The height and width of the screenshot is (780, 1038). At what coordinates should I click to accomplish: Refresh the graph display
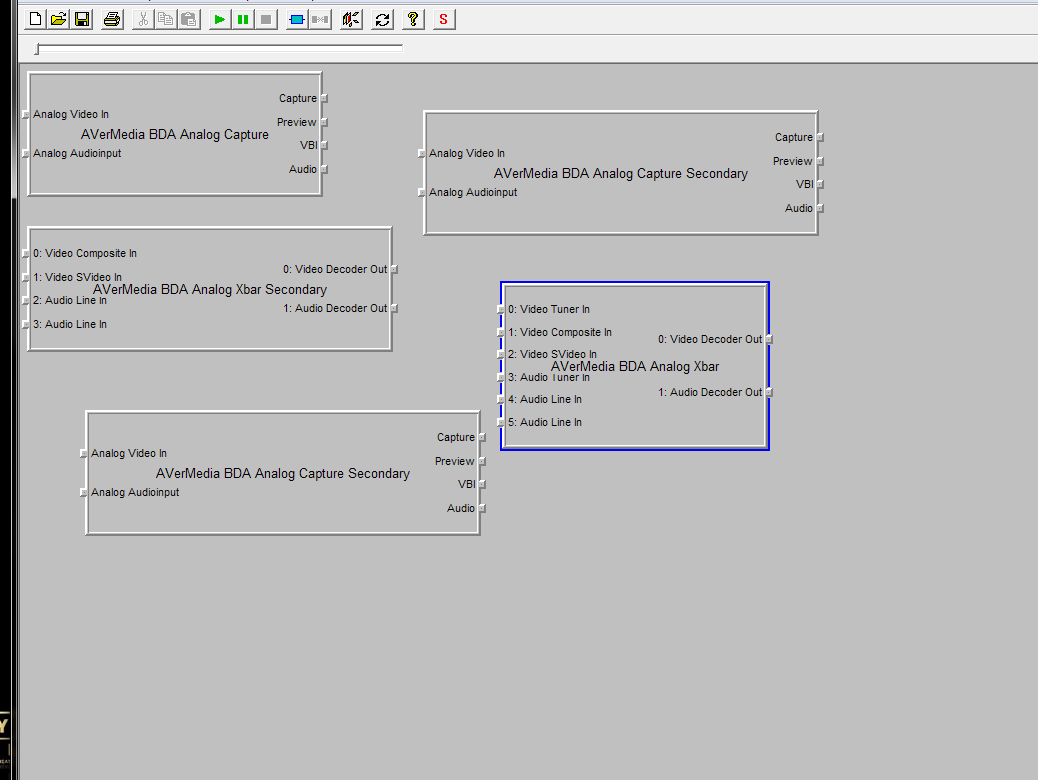click(x=382, y=19)
